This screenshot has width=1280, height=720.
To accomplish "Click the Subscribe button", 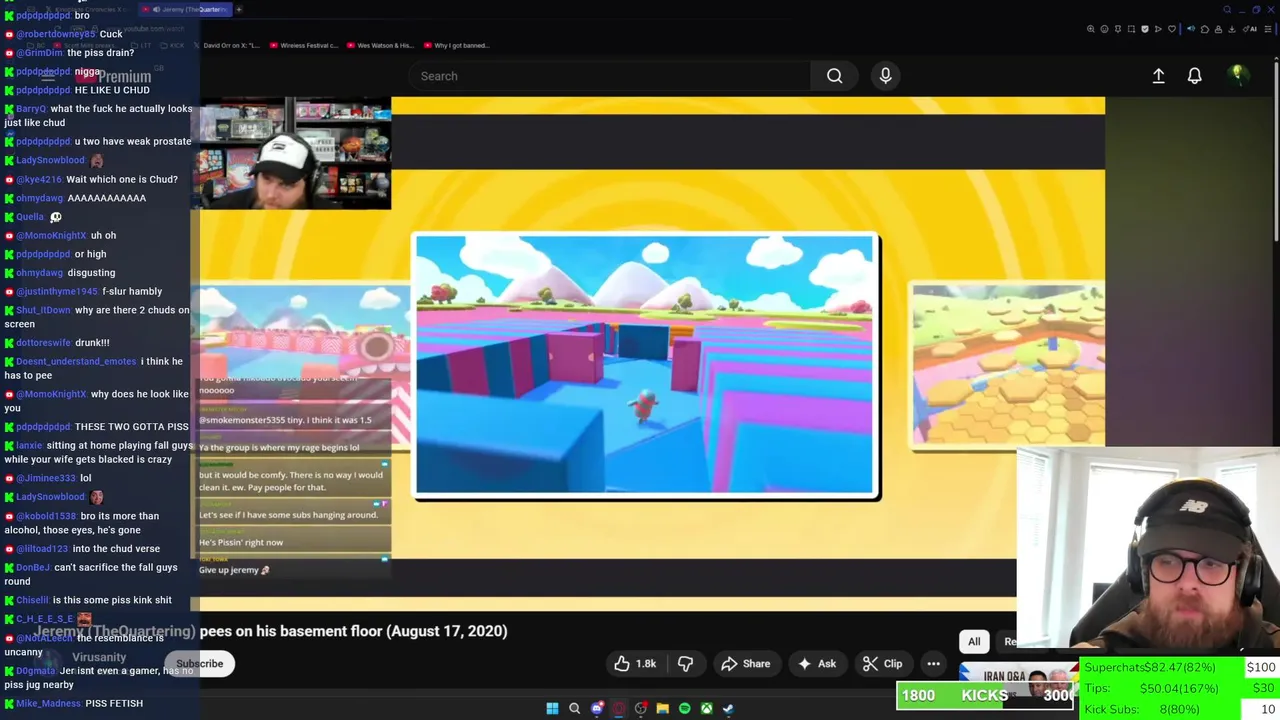I will tap(200, 663).
